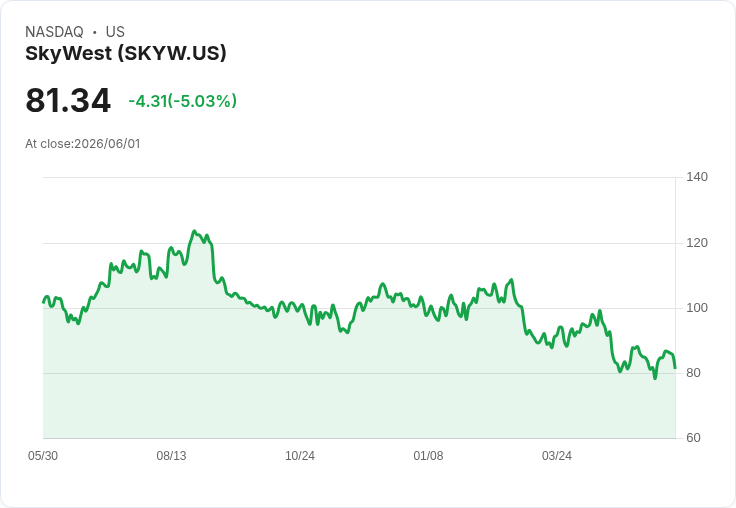Click the NASDAQ exchange label
Screen dimensions: 736x508
pos(54,32)
